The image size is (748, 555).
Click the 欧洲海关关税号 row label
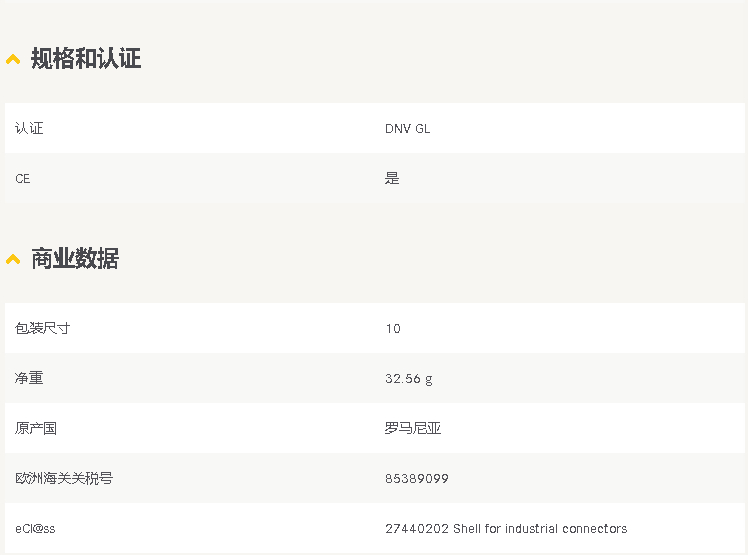pyautogui.click(x=64, y=478)
